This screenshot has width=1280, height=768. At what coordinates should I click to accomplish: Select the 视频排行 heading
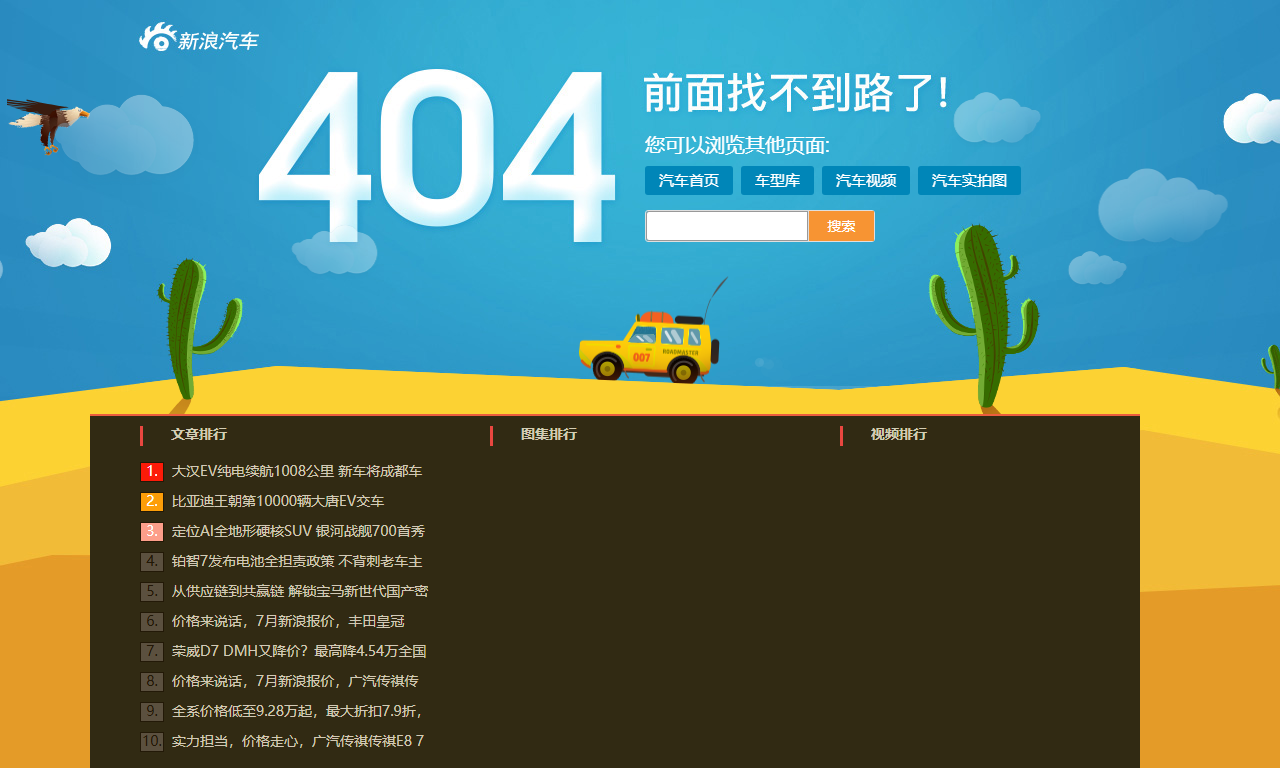[899, 434]
